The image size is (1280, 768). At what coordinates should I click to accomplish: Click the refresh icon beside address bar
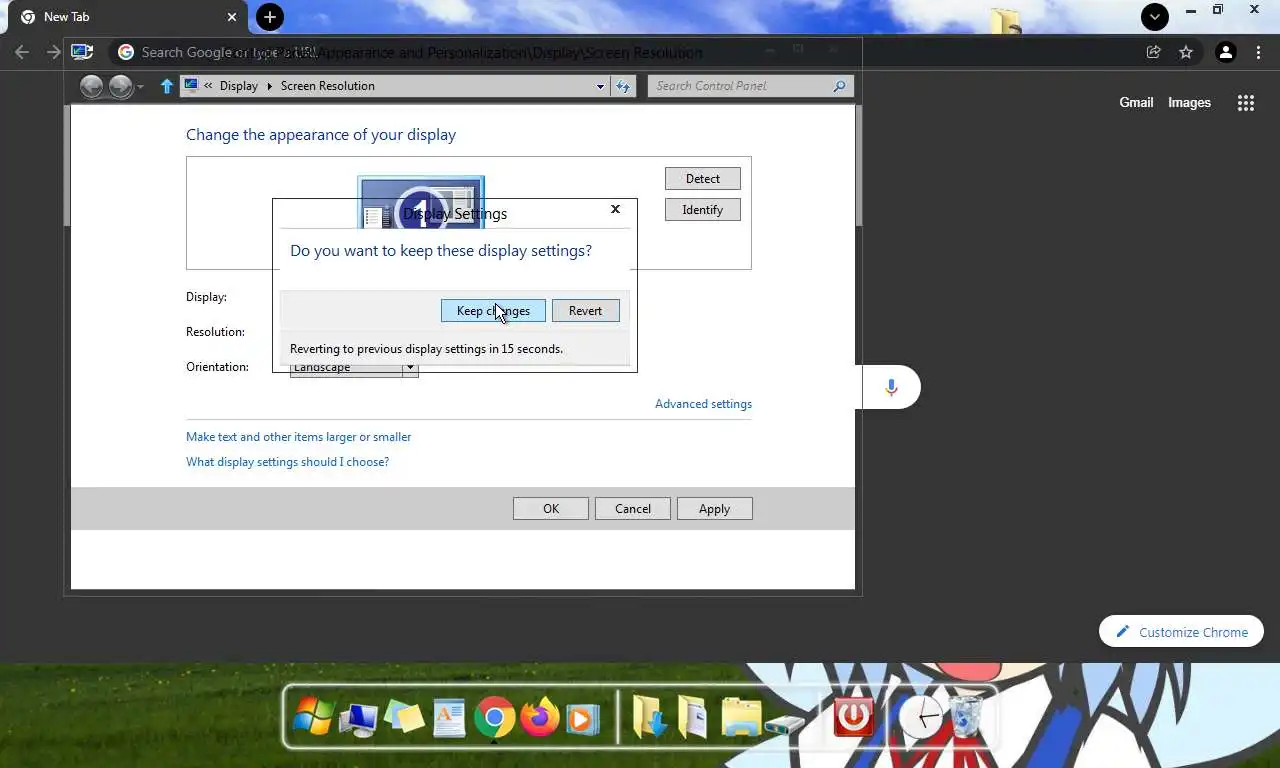pyautogui.click(x=623, y=86)
